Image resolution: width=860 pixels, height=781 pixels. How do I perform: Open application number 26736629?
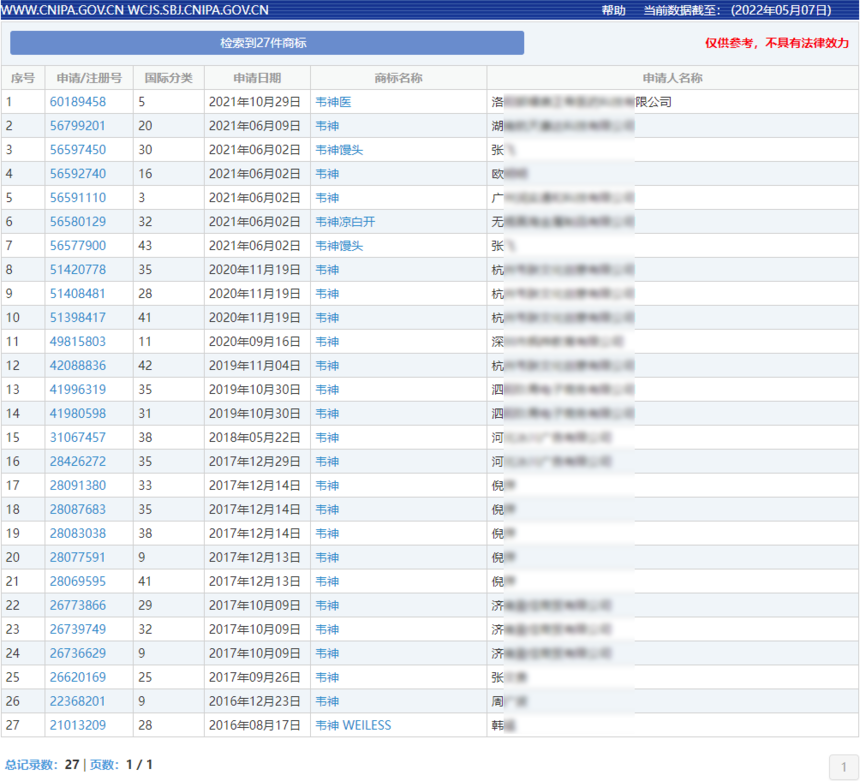click(78, 653)
